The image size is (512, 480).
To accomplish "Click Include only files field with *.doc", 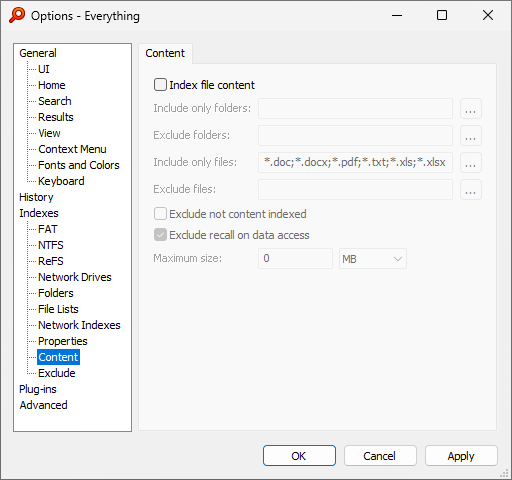I will (355, 162).
